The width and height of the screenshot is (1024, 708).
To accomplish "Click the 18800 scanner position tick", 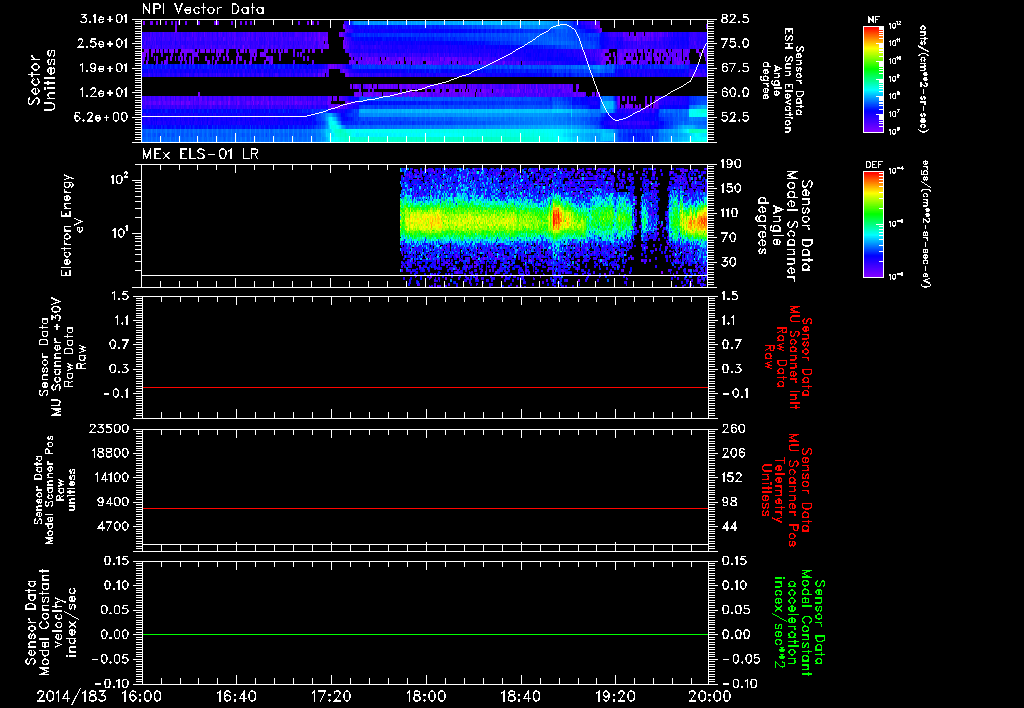I will (x=110, y=453).
